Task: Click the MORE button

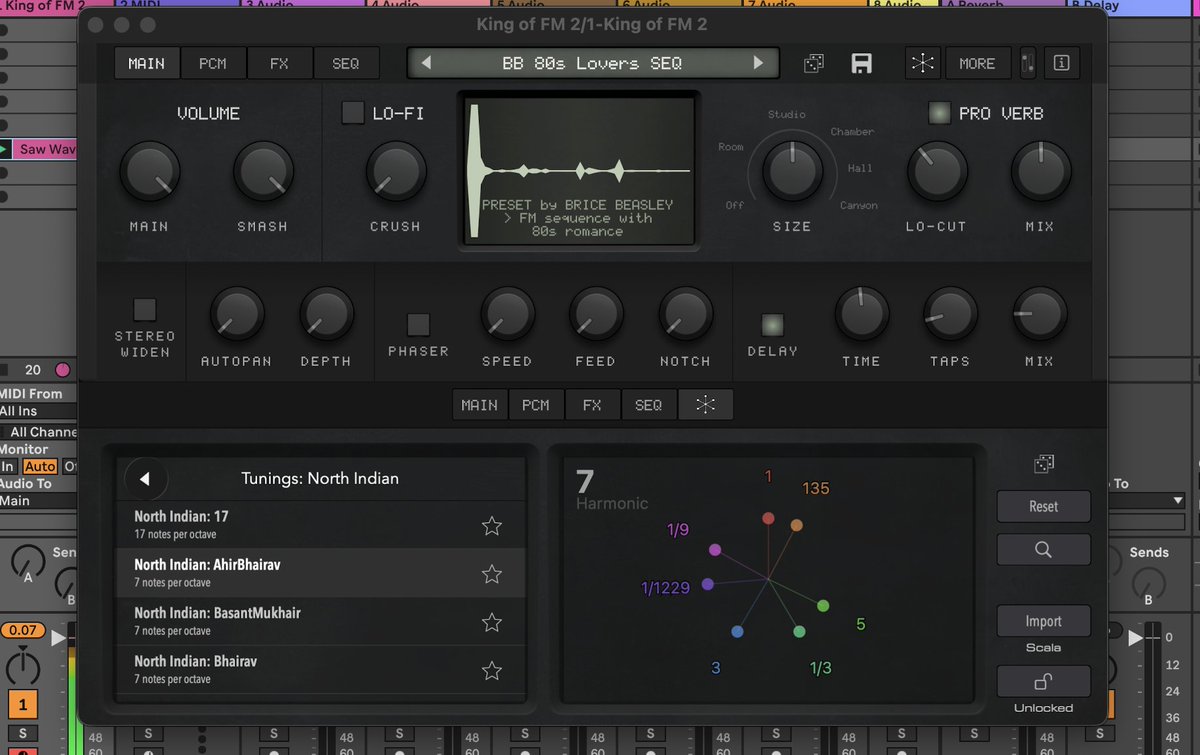Action: pos(977,63)
